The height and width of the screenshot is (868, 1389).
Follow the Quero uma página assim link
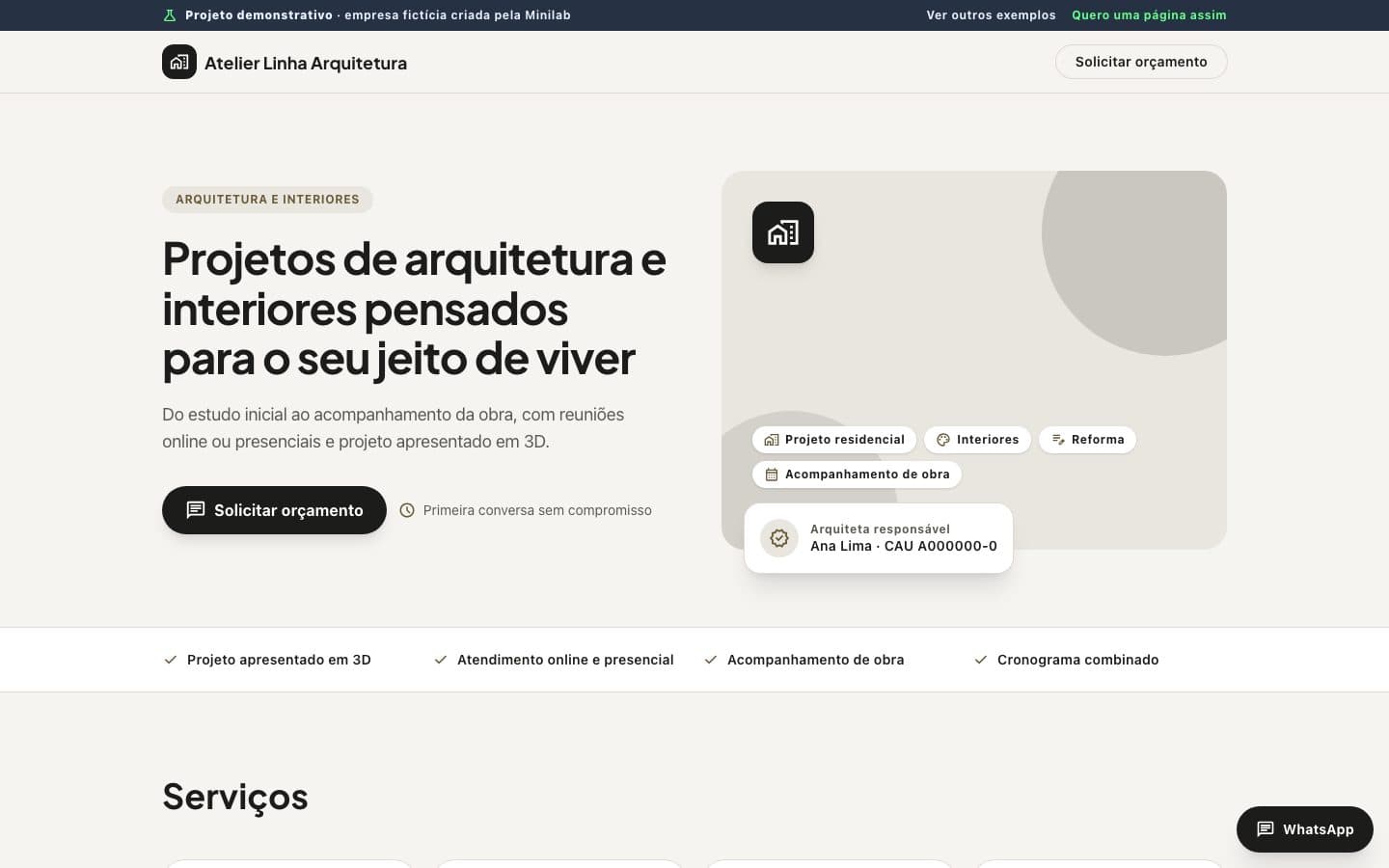tap(1149, 15)
